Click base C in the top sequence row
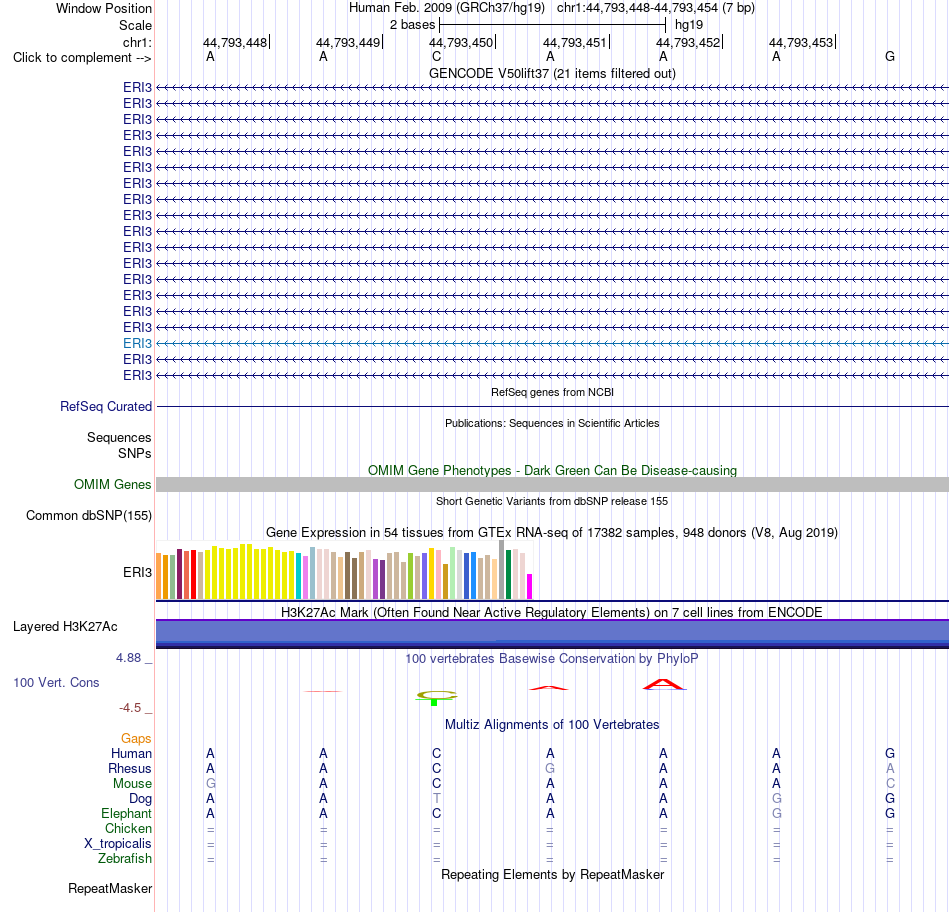The height and width of the screenshot is (912, 950). click(436, 57)
